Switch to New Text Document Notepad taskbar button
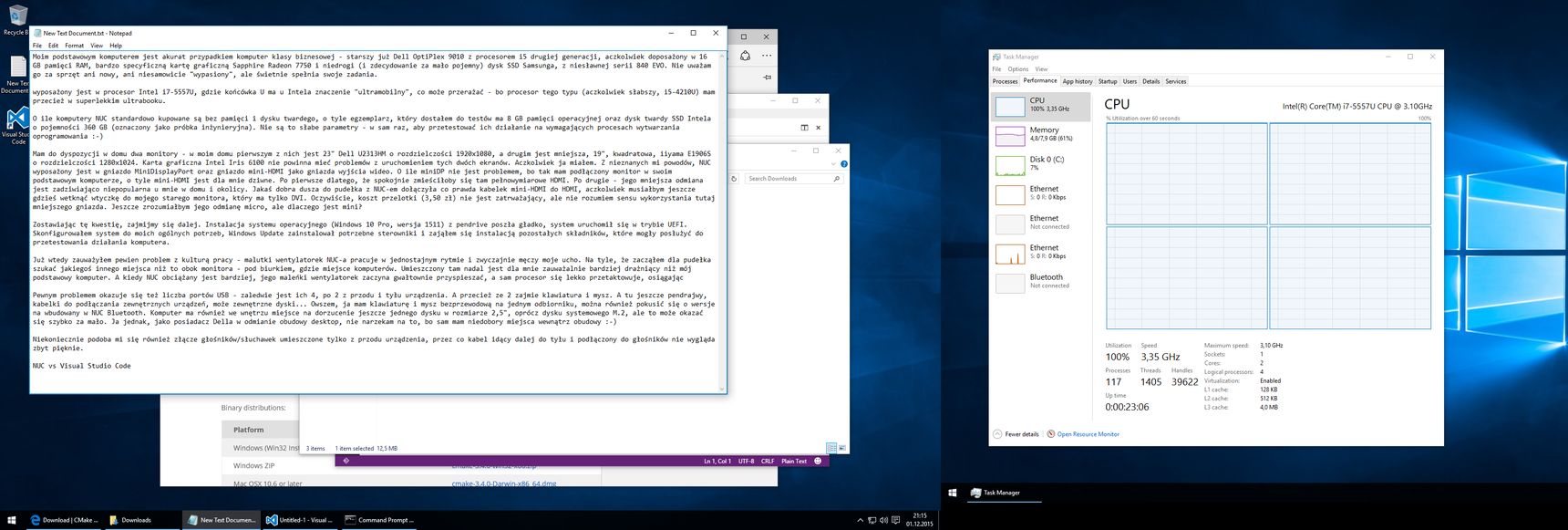Image resolution: width=1568 pixels, height=530 pixels. click(x=221, y=520)
